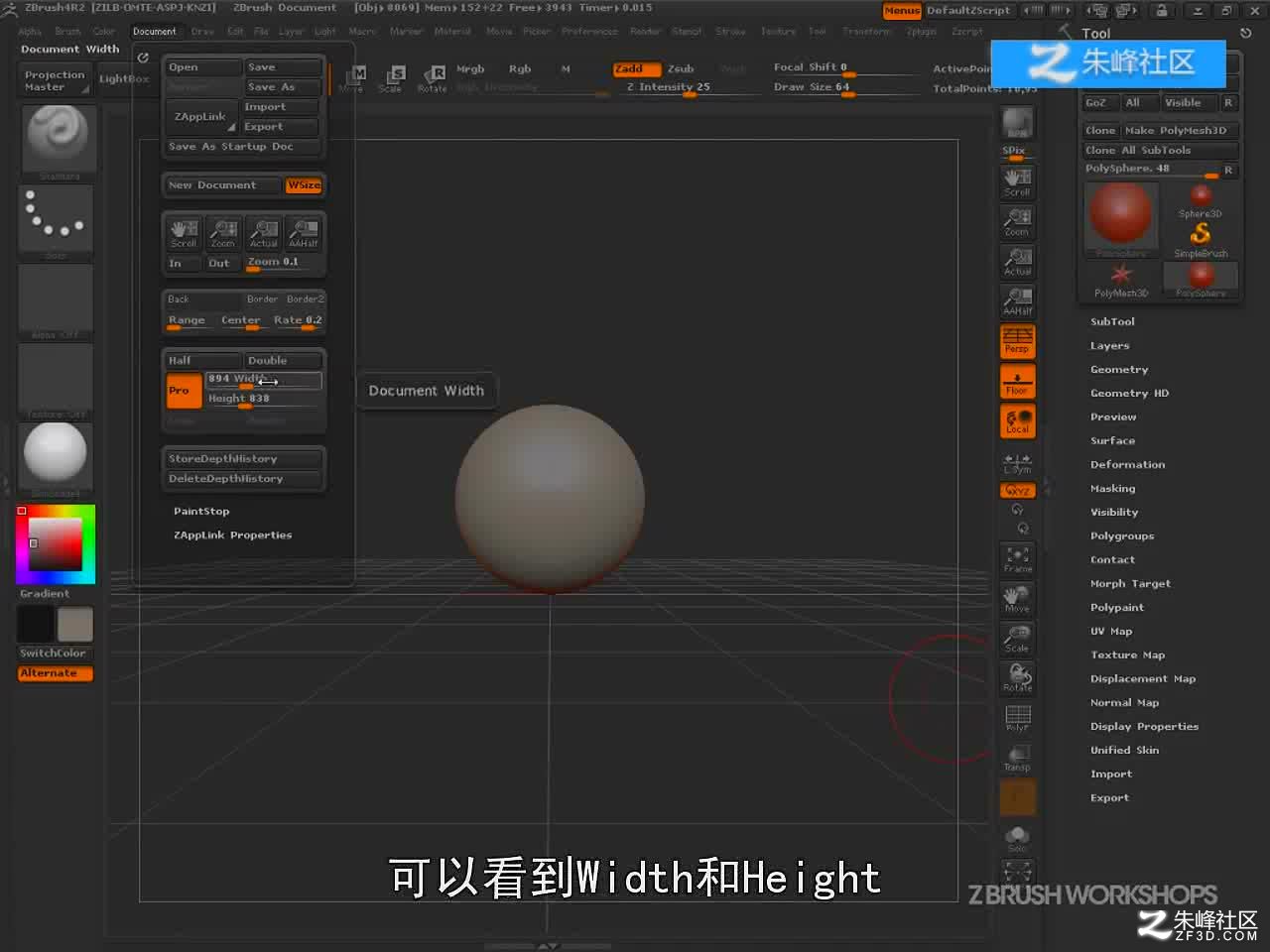
Task: Expand the Geometry HD subpalette
Action: click(1129, 393)
